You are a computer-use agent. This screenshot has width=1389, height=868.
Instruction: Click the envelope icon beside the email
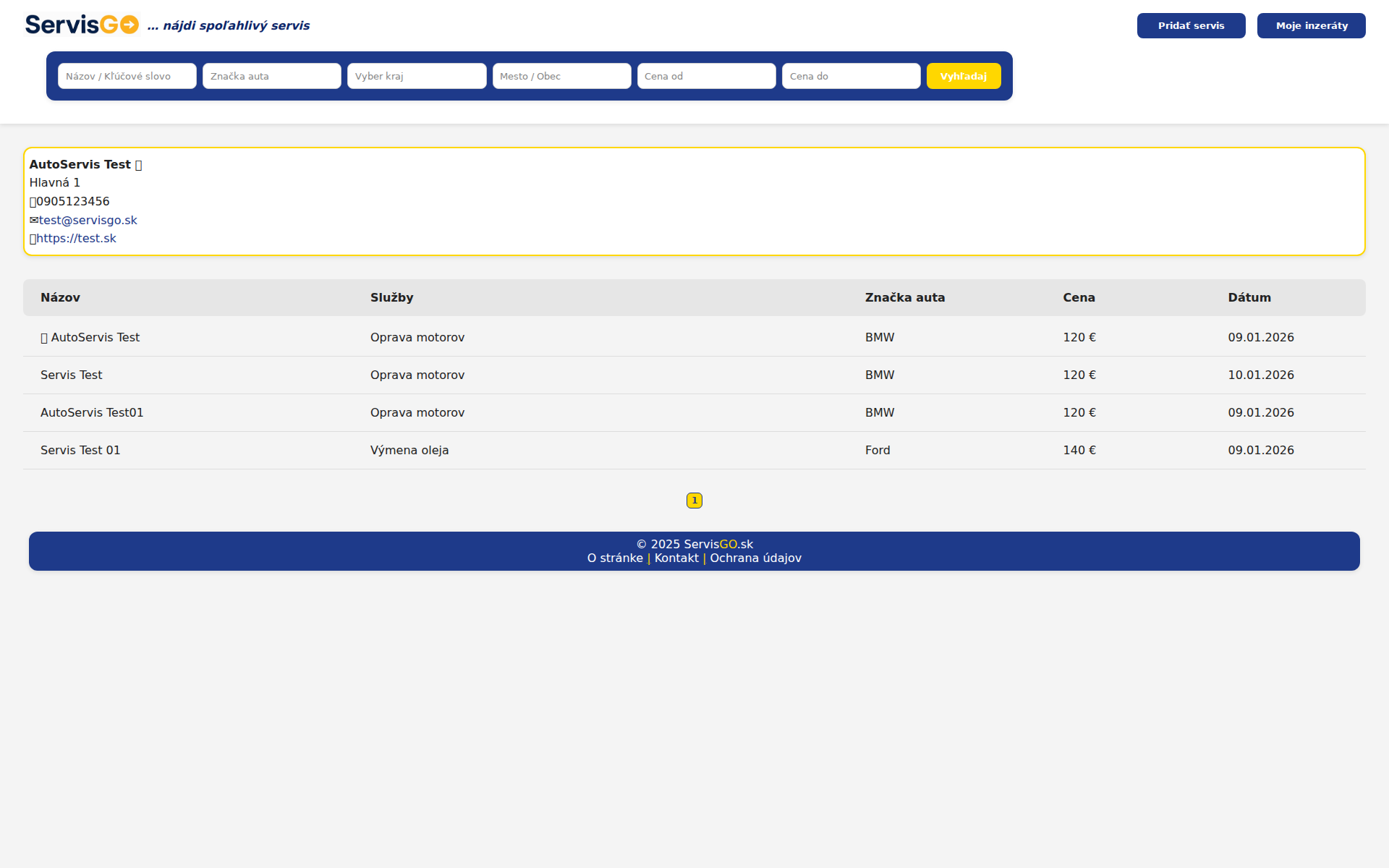[x=33, y=220]
